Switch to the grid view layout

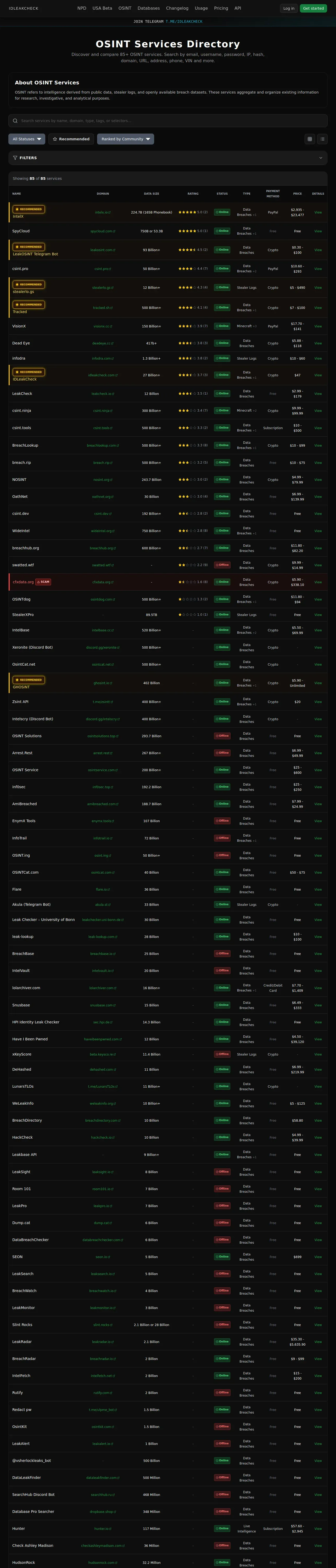(310, 139)
